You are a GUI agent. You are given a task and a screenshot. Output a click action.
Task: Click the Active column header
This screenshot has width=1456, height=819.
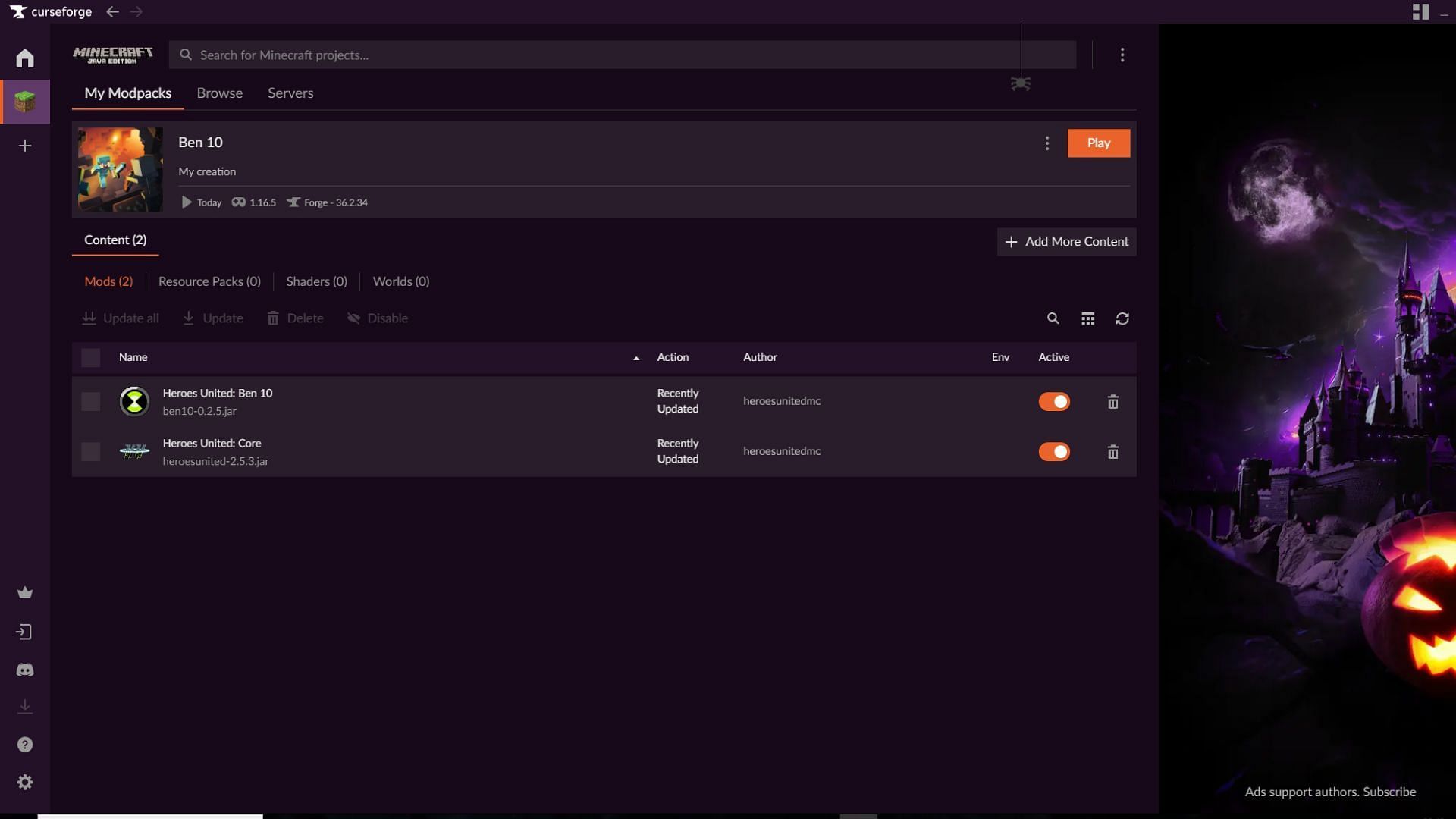tap(1053, 357)
